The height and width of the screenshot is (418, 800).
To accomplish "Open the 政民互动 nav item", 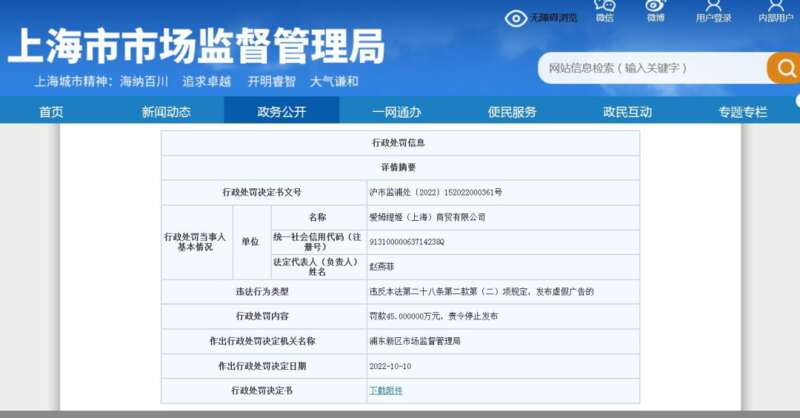I will click(628, 112).
